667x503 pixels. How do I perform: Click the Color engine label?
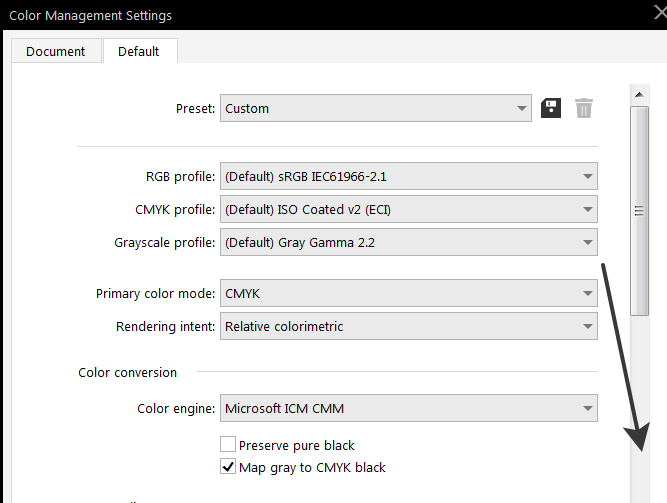176,409
